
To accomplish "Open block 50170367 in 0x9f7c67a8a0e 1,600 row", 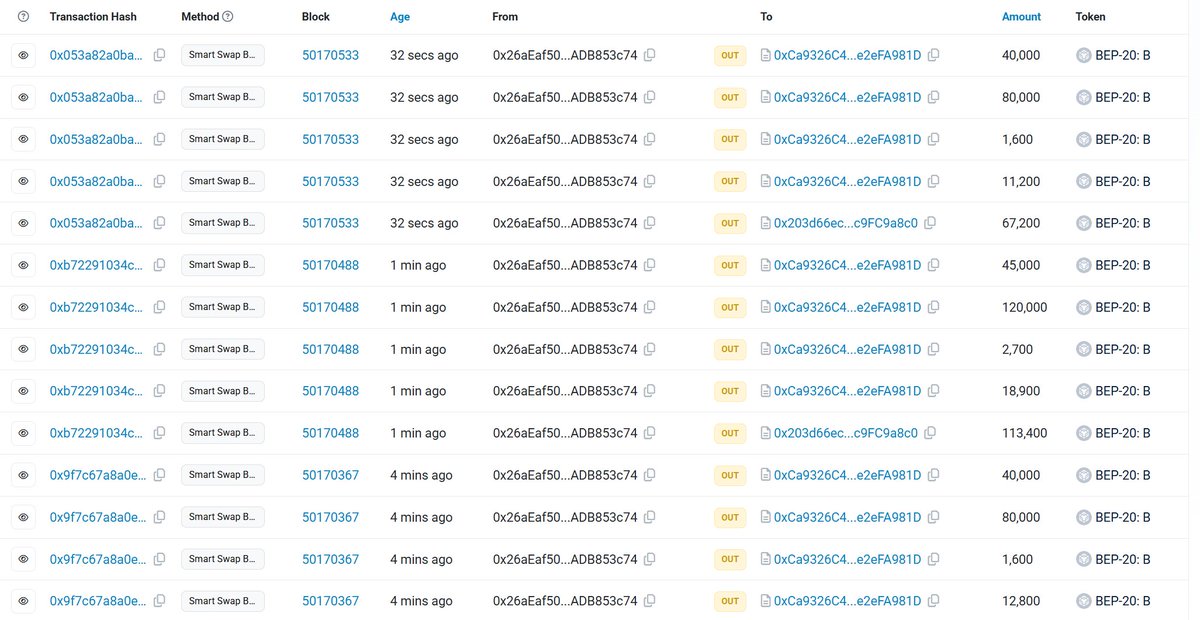I will pos(330,560).
